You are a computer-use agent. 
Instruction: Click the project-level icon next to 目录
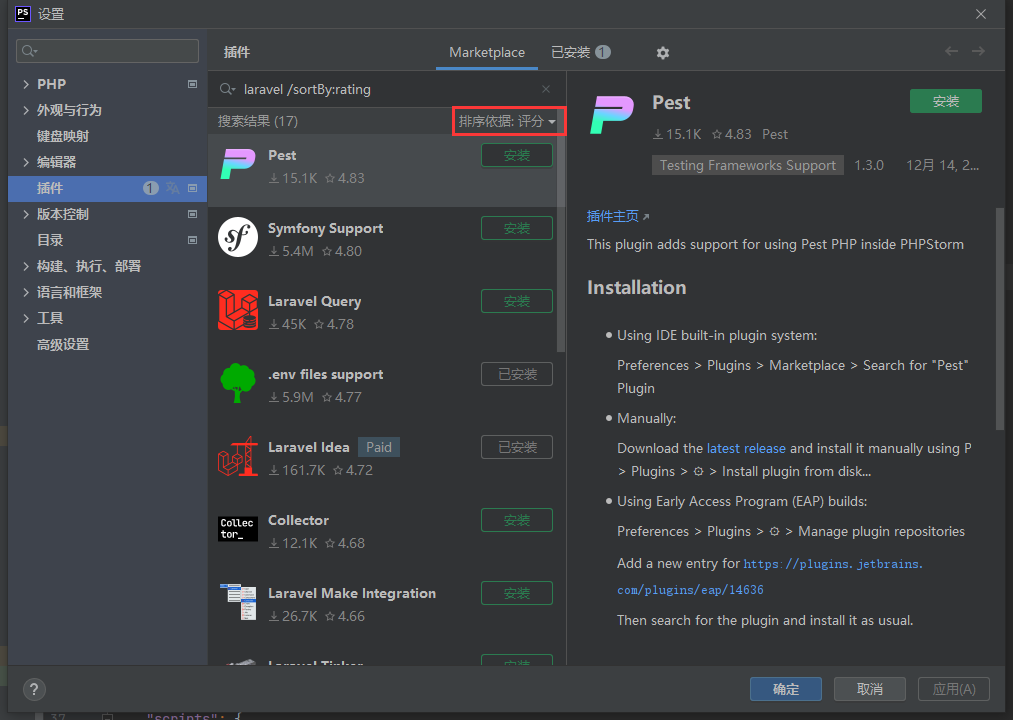[192, 240]
